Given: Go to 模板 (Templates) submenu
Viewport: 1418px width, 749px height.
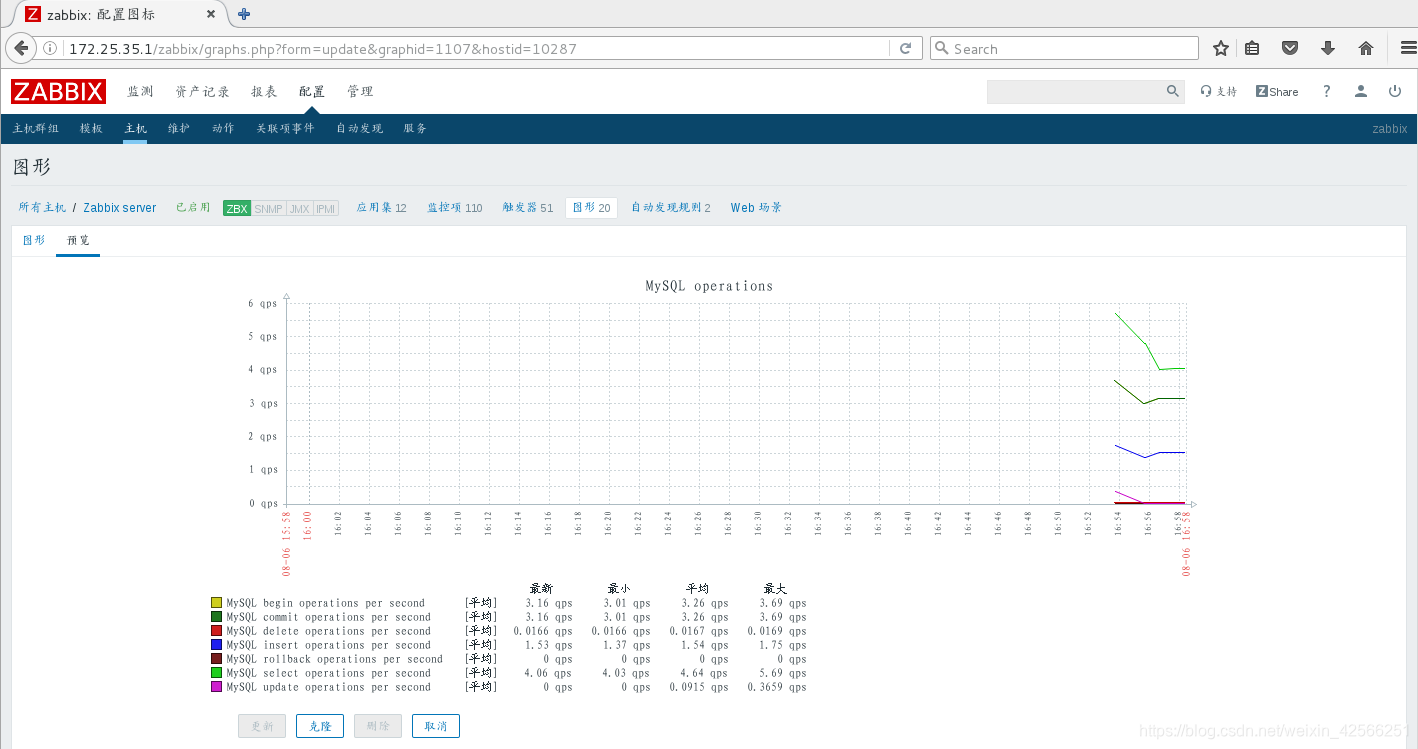Looking at the screenshot, I should (x=91, y=129).
